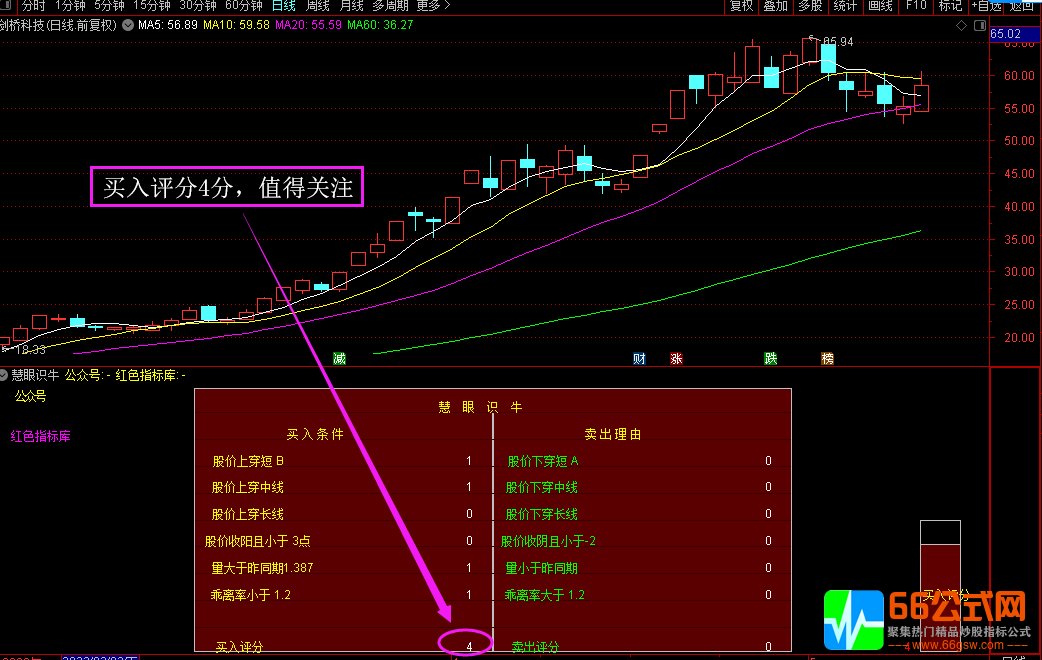Screen dimensions: 1042x660
Task: Select the 5分钟 period tab
Action: point(109,6)
